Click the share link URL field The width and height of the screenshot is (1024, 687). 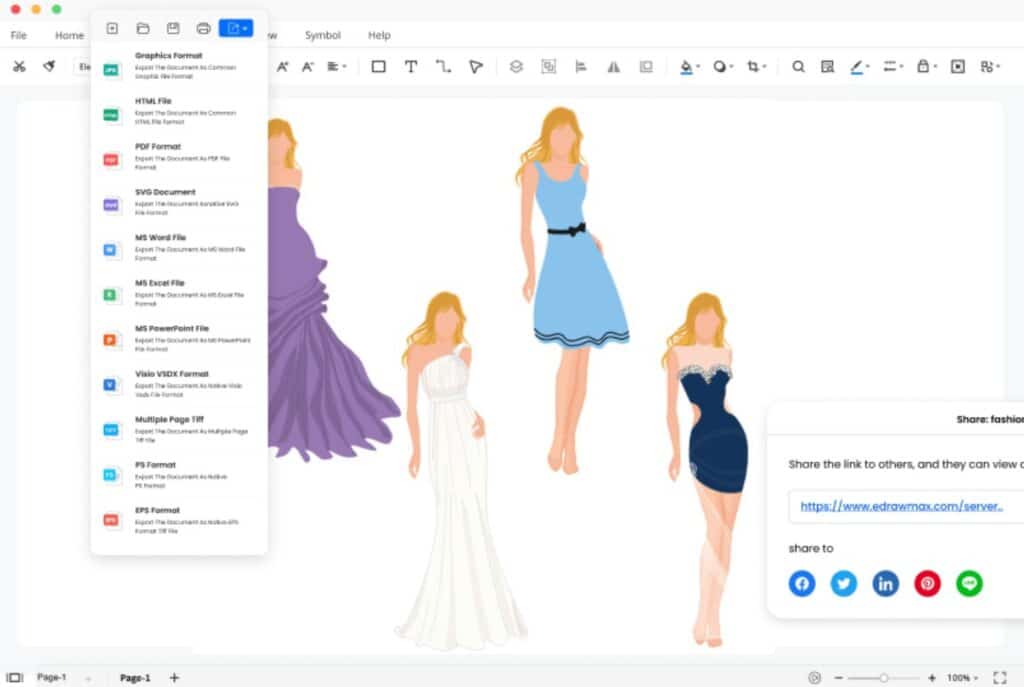[x=906, y=506]
